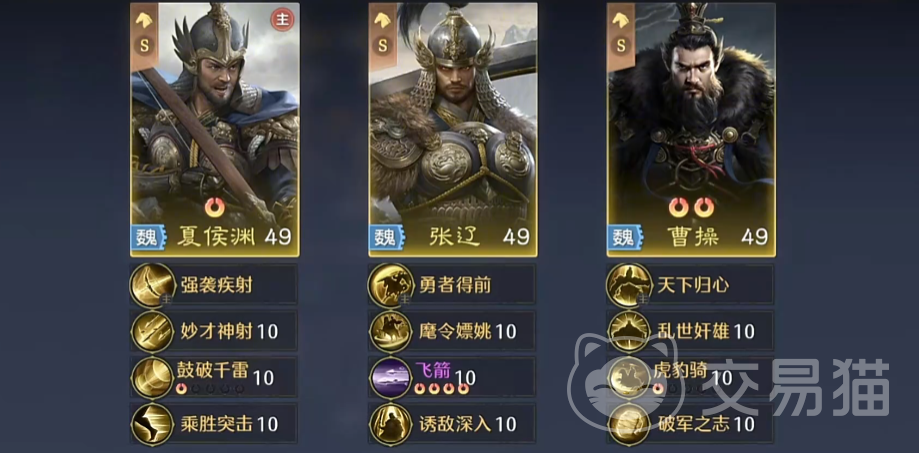Tap the 乘胜突击 skill icon
Screen dimensions: 919x453
[x=152, y=423]
